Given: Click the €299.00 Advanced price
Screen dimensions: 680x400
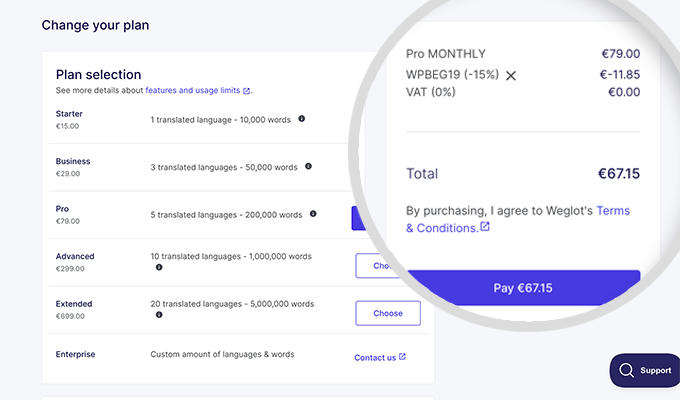Looking at the screenshot, I should click(x=70, y=269).
